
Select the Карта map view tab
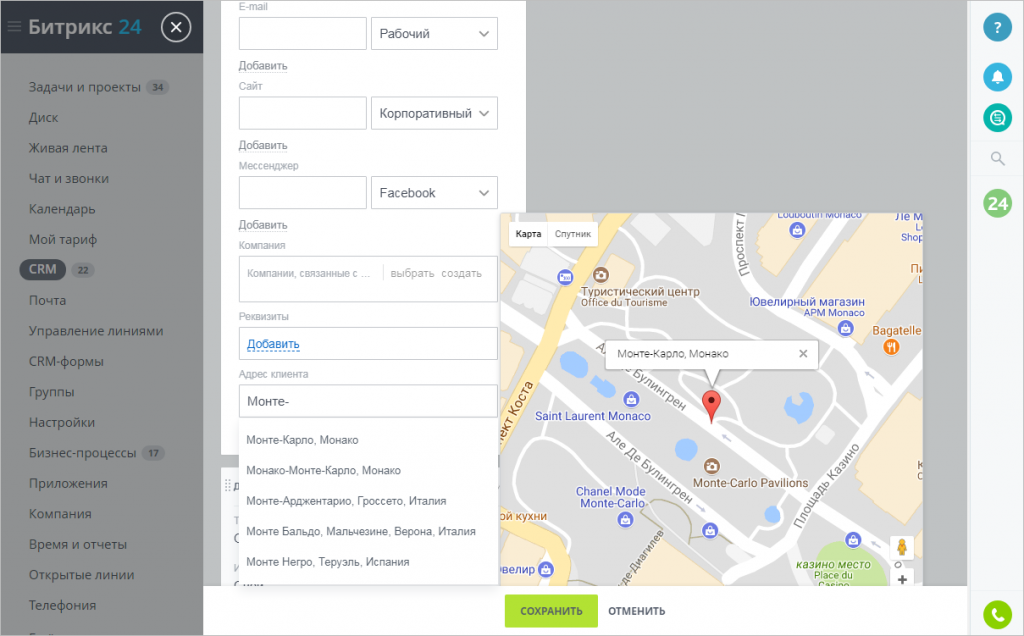click(x=528, y=234)
